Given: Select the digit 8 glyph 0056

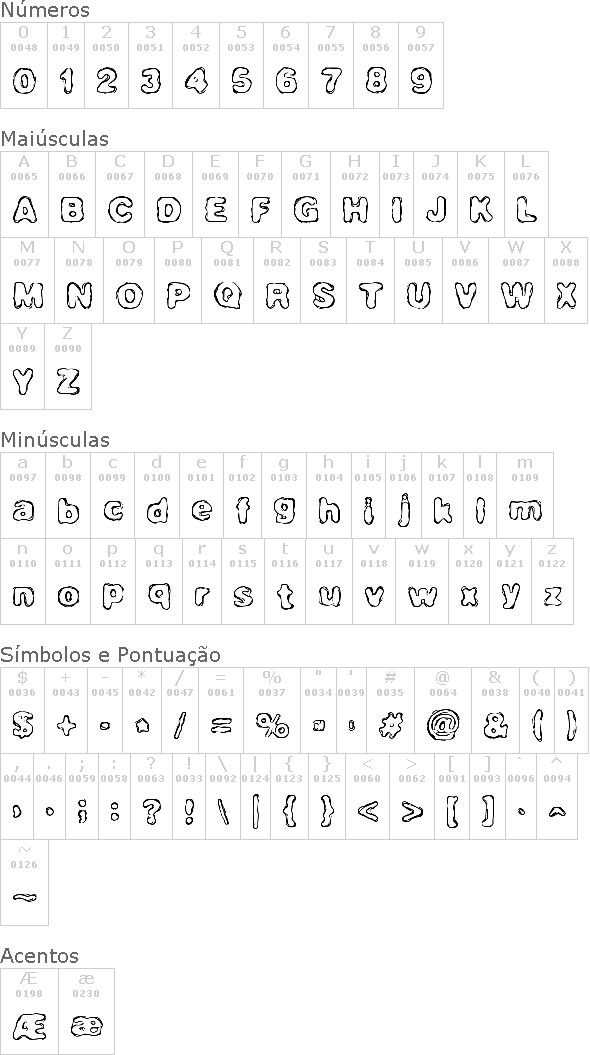Looking at the screenshot, I should [x=376, y=65].
